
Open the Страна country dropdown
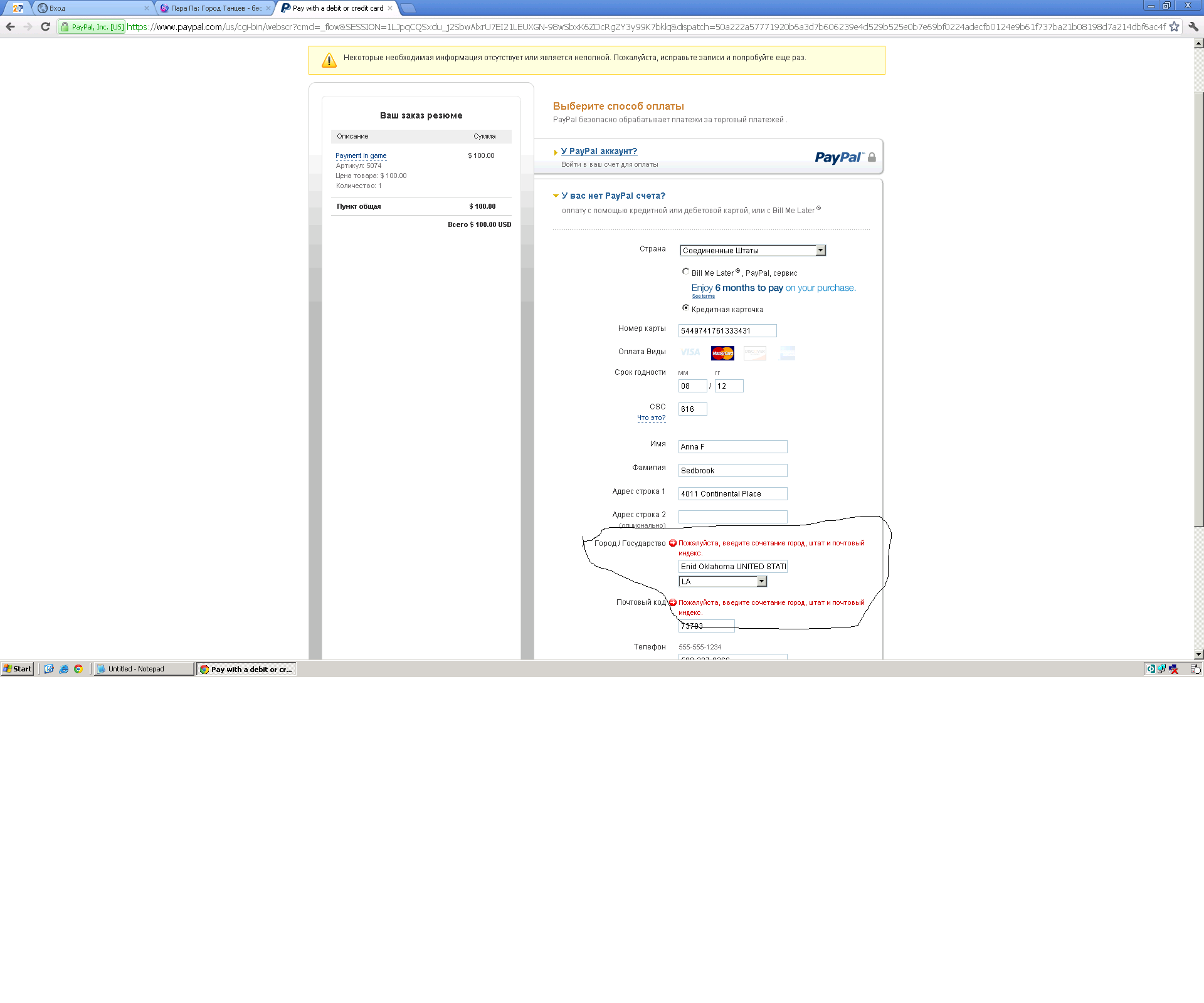pos(752,250)
